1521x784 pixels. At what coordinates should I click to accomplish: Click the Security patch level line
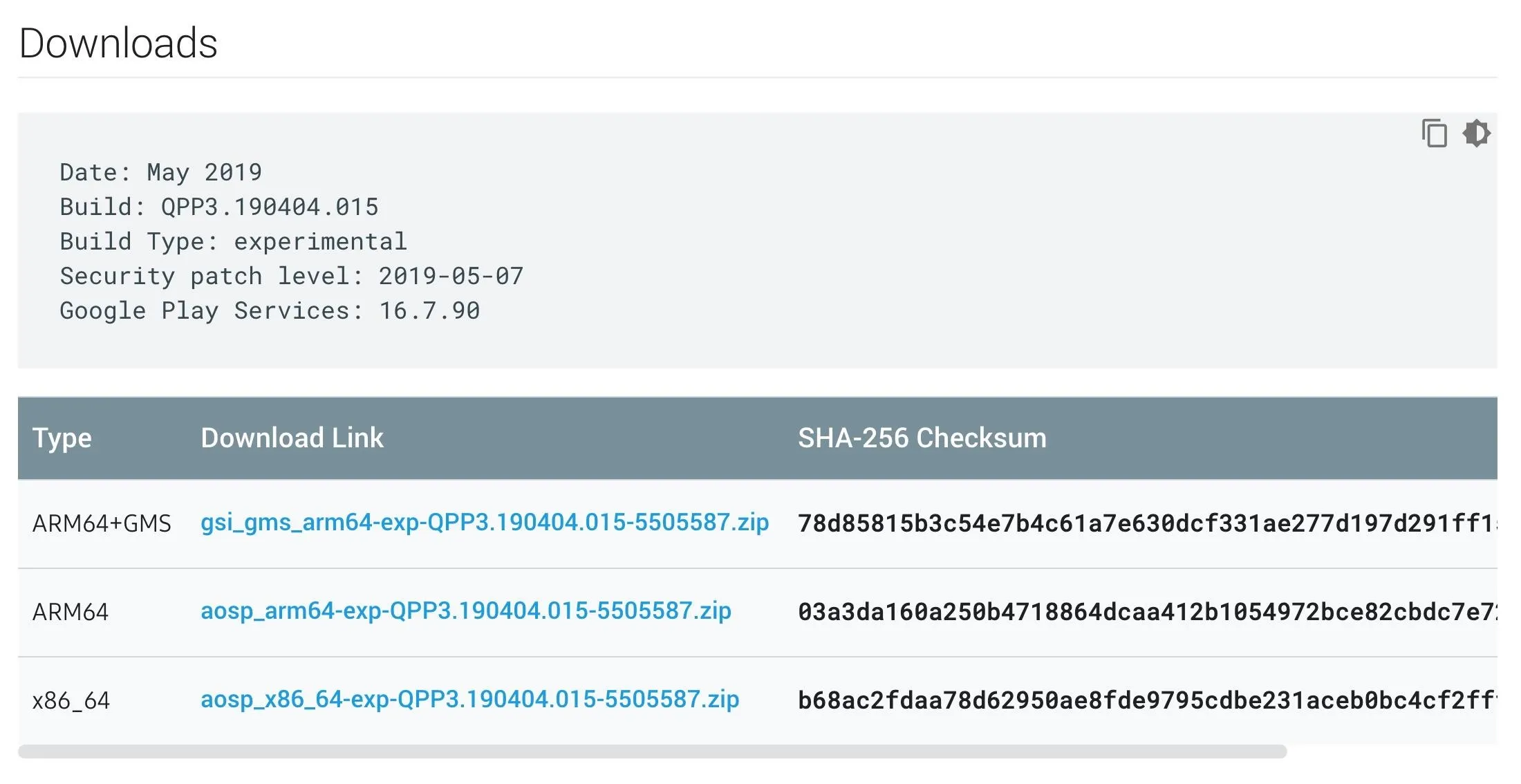[292, 276]
